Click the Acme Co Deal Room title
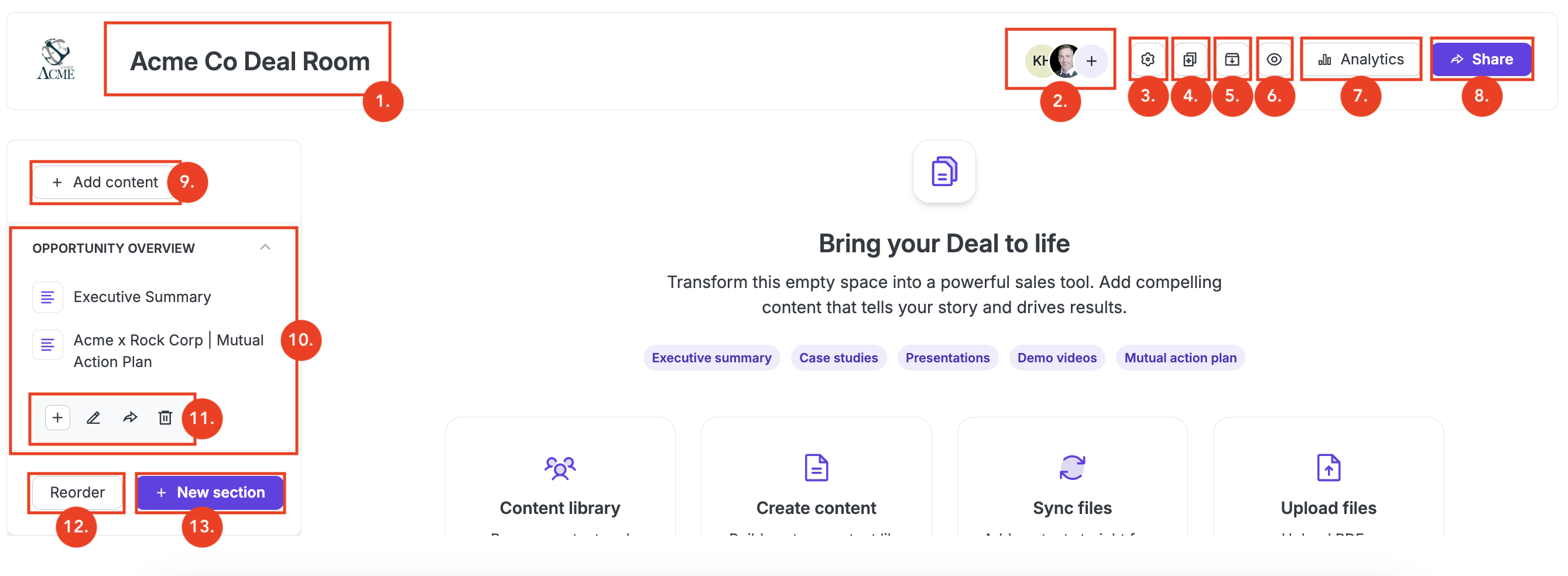The width and height of the screenshot is (1568, 576). [249, 61]
